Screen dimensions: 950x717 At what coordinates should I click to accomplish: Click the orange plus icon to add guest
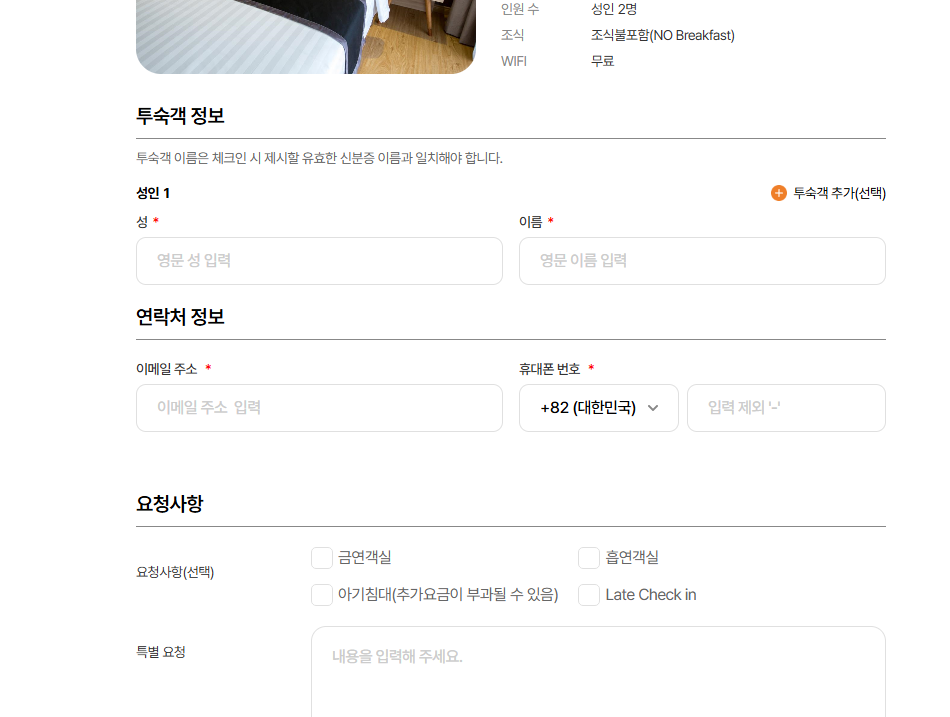click(x=779, y=193)
